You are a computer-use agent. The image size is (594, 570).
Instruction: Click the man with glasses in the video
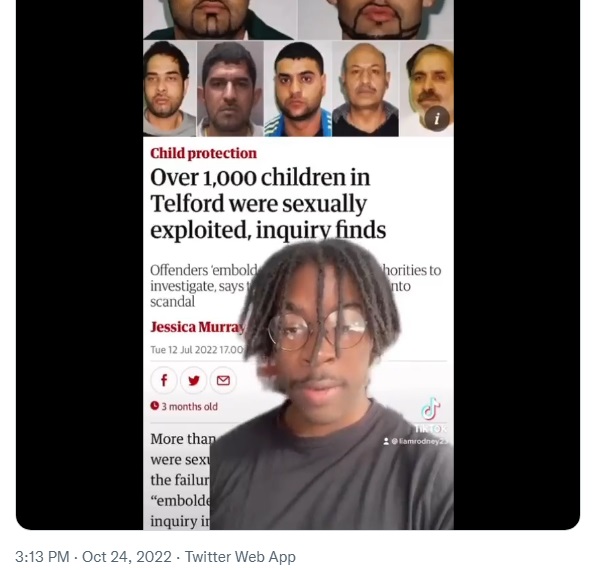[322, 379]
